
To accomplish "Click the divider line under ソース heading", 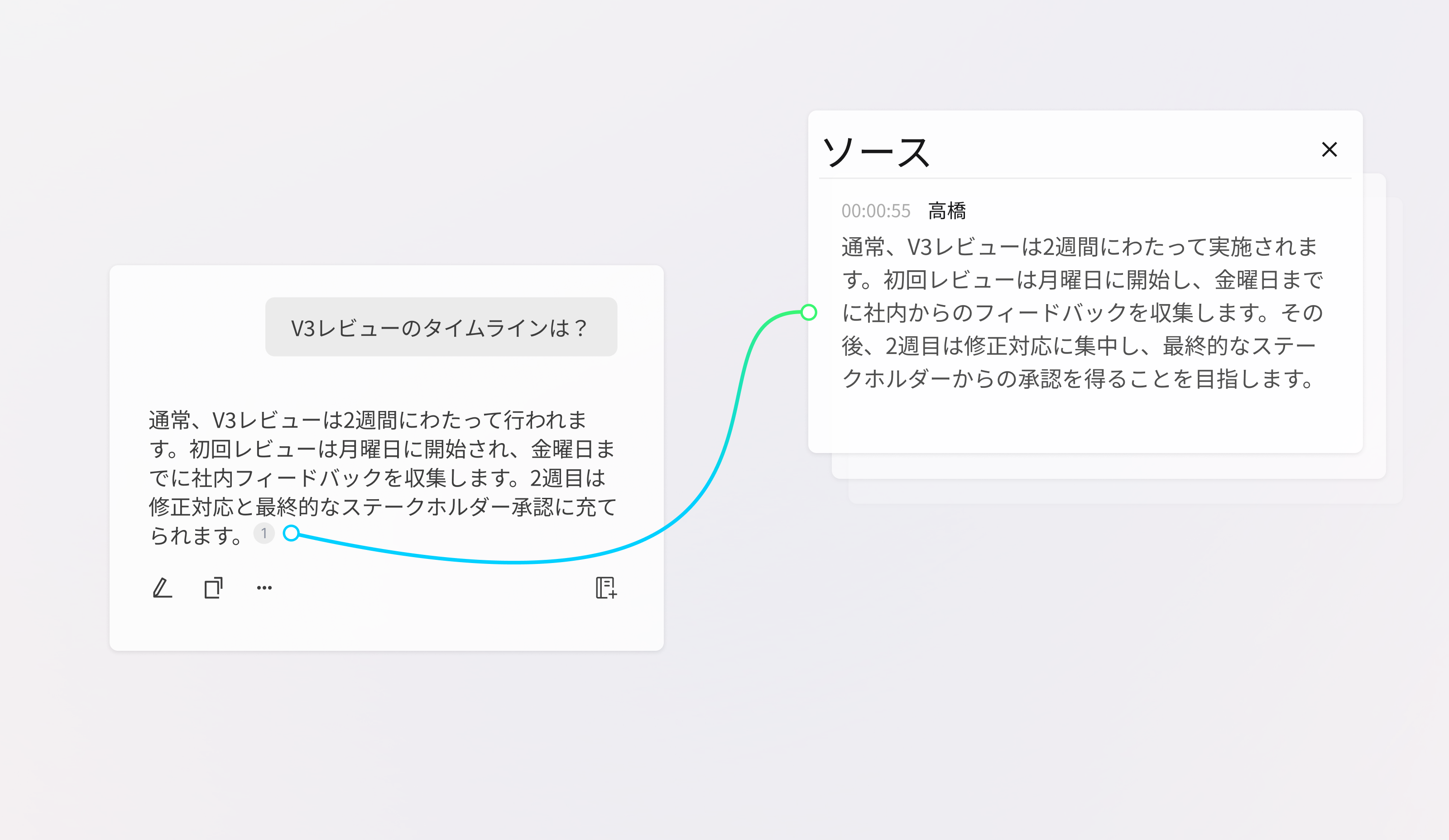I will tap(1084, 178).
